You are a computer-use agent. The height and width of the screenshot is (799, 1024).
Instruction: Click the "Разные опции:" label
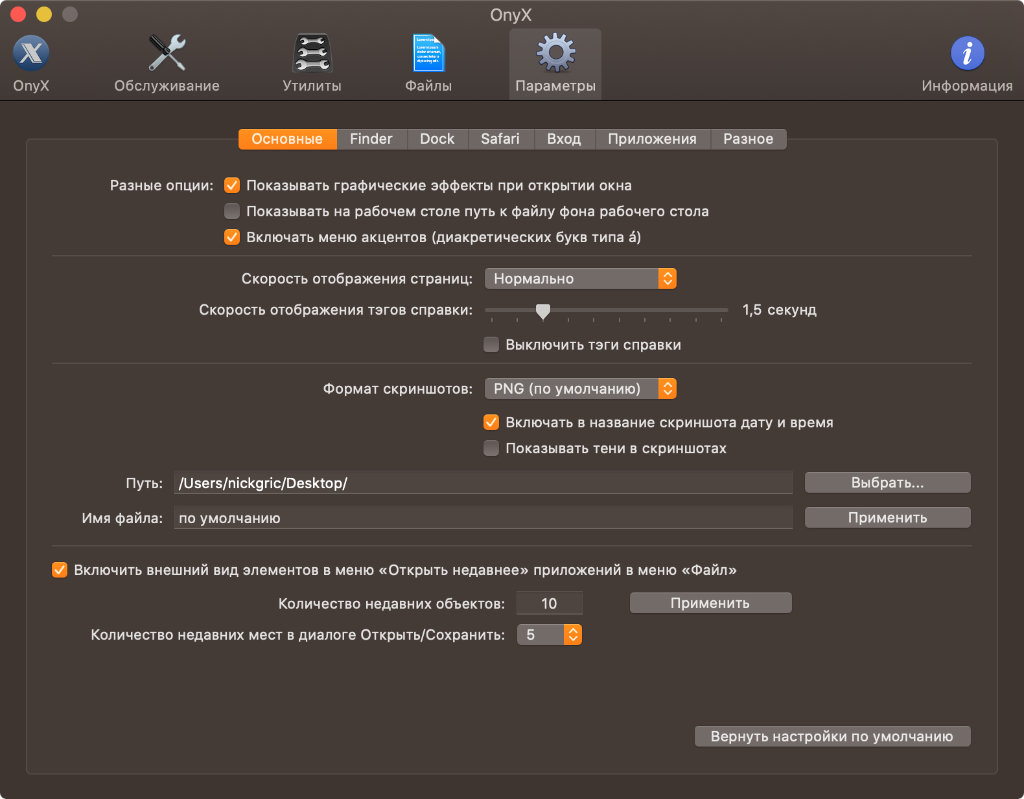click(161, 186)
